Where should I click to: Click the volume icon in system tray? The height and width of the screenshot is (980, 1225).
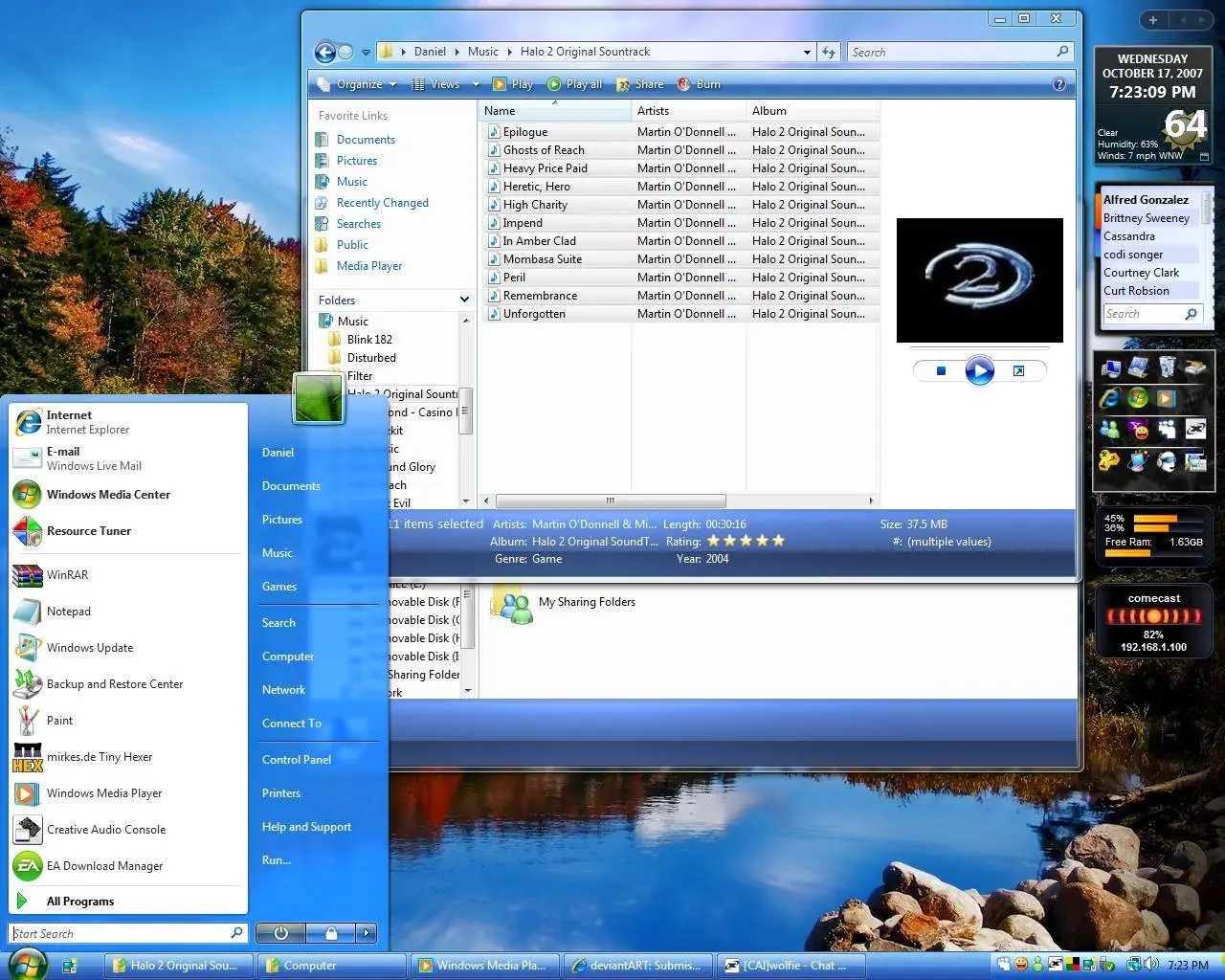point(1151,965)
